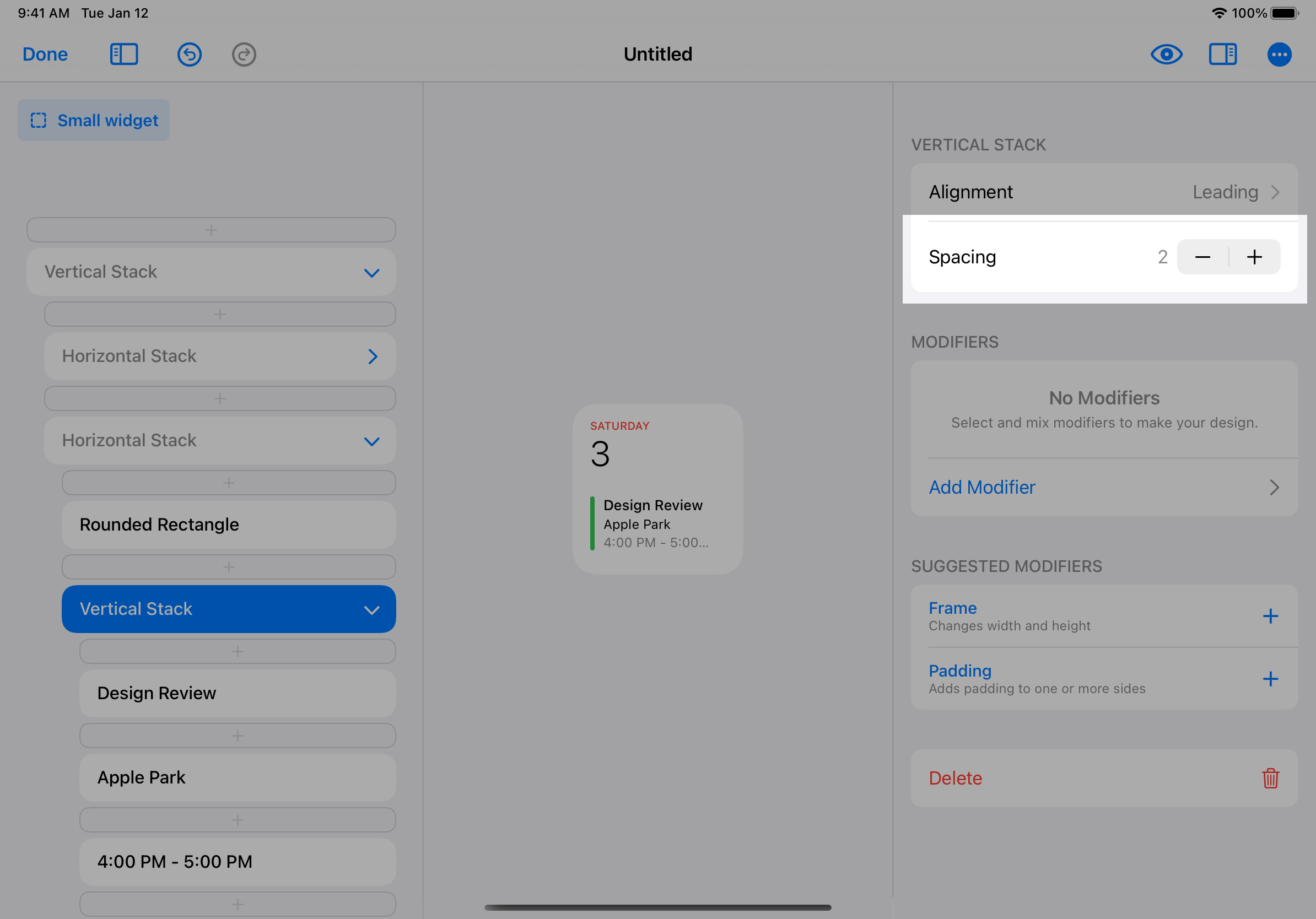This screenshot has width=1316, height=919.
Task: Decrease spacing with the minus stepper
Action: click(x=1202, y=257)
